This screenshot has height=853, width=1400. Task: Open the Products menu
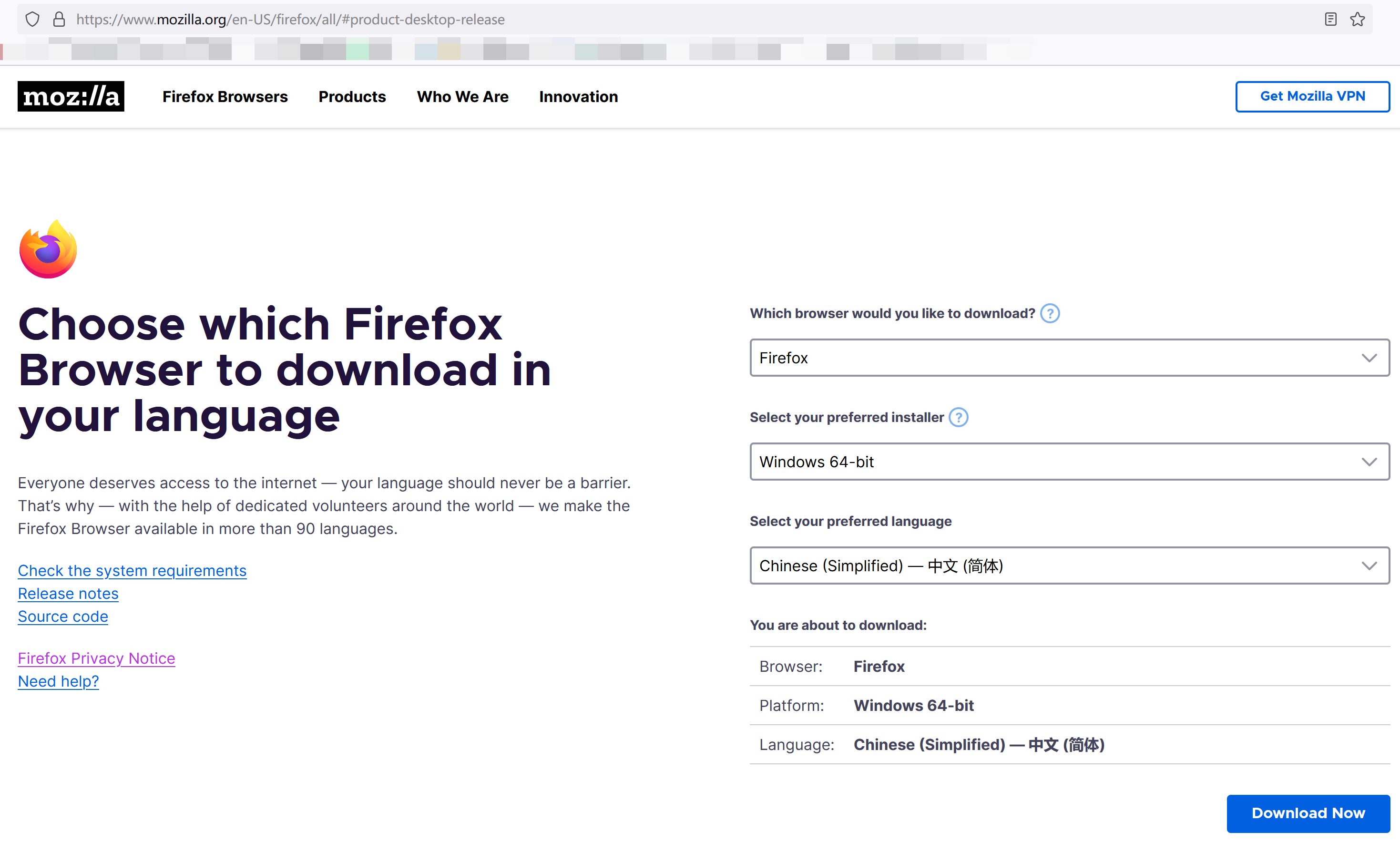[x=352, y=97]
